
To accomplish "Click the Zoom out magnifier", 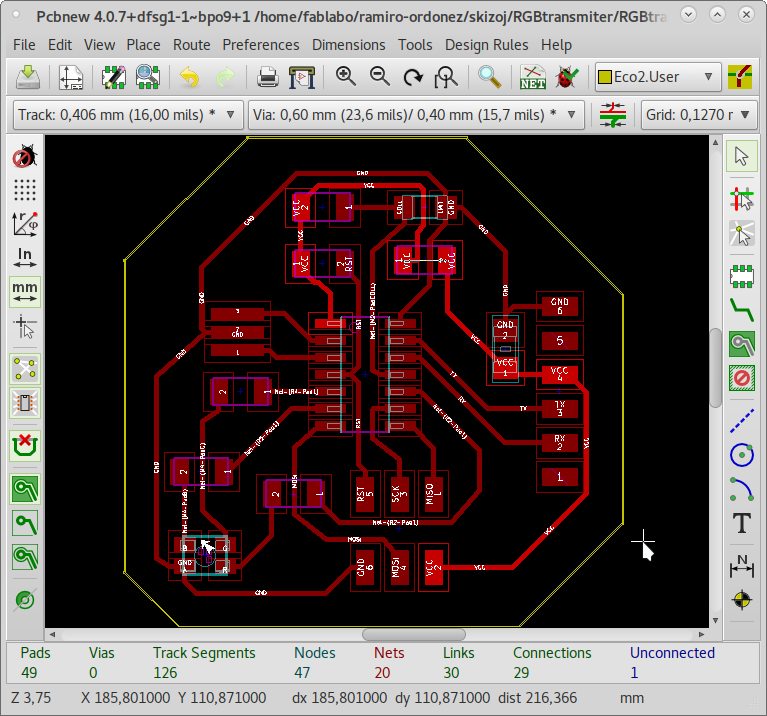I will [x=380, y=77].
